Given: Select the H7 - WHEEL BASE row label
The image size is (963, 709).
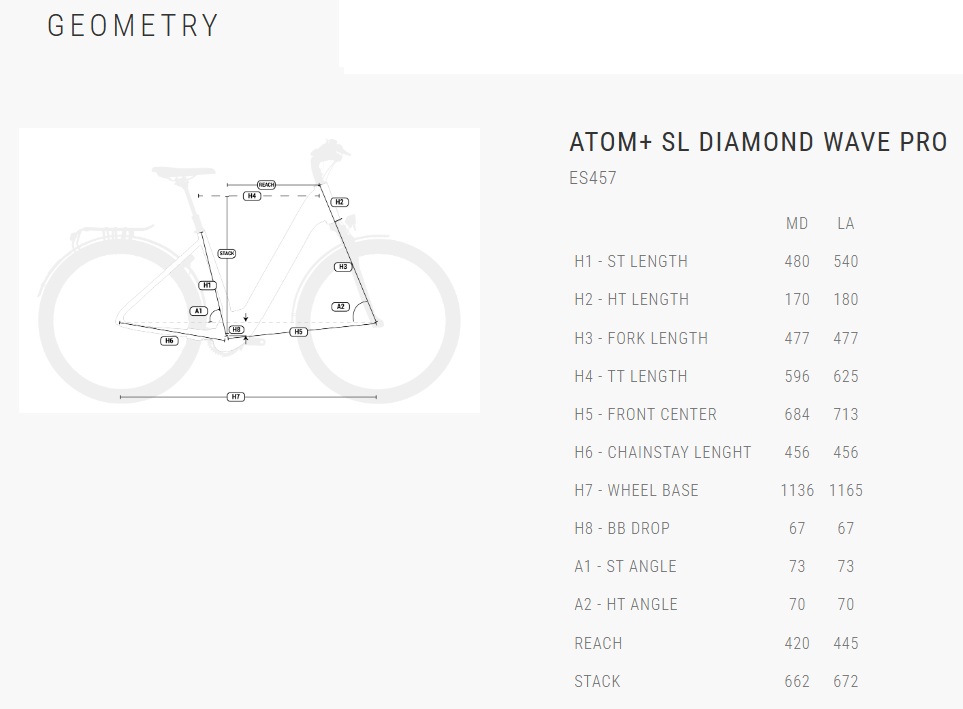Looking at the screenshot, I should pos(636,490).
